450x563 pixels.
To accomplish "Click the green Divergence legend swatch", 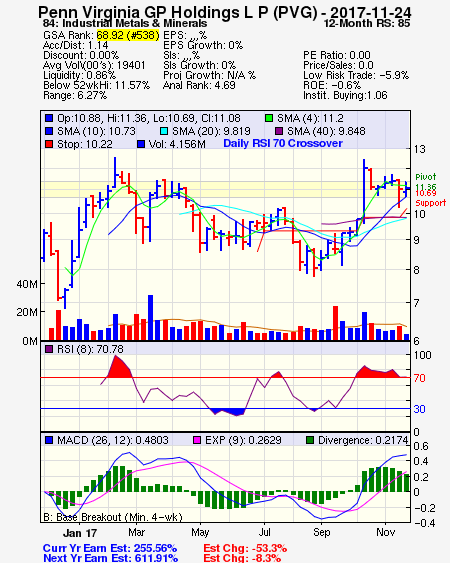I will [x=310, y=440].
